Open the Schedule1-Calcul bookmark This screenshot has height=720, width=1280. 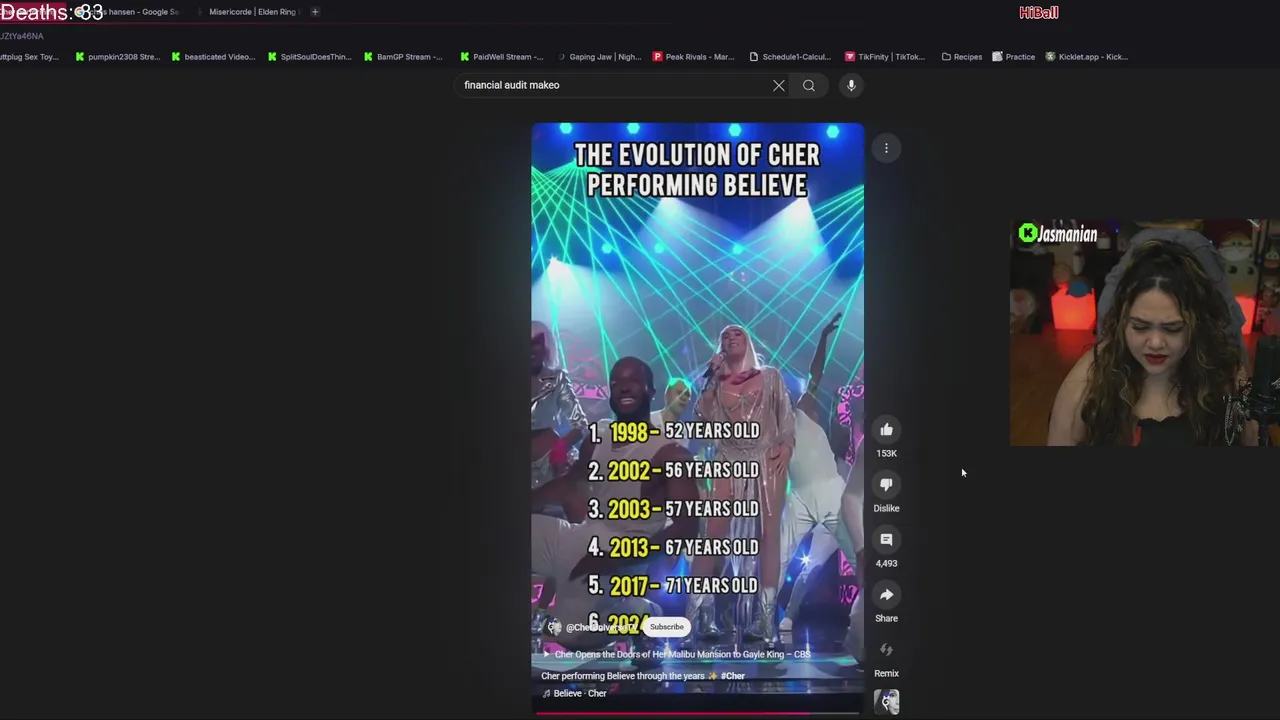point(790,57)
